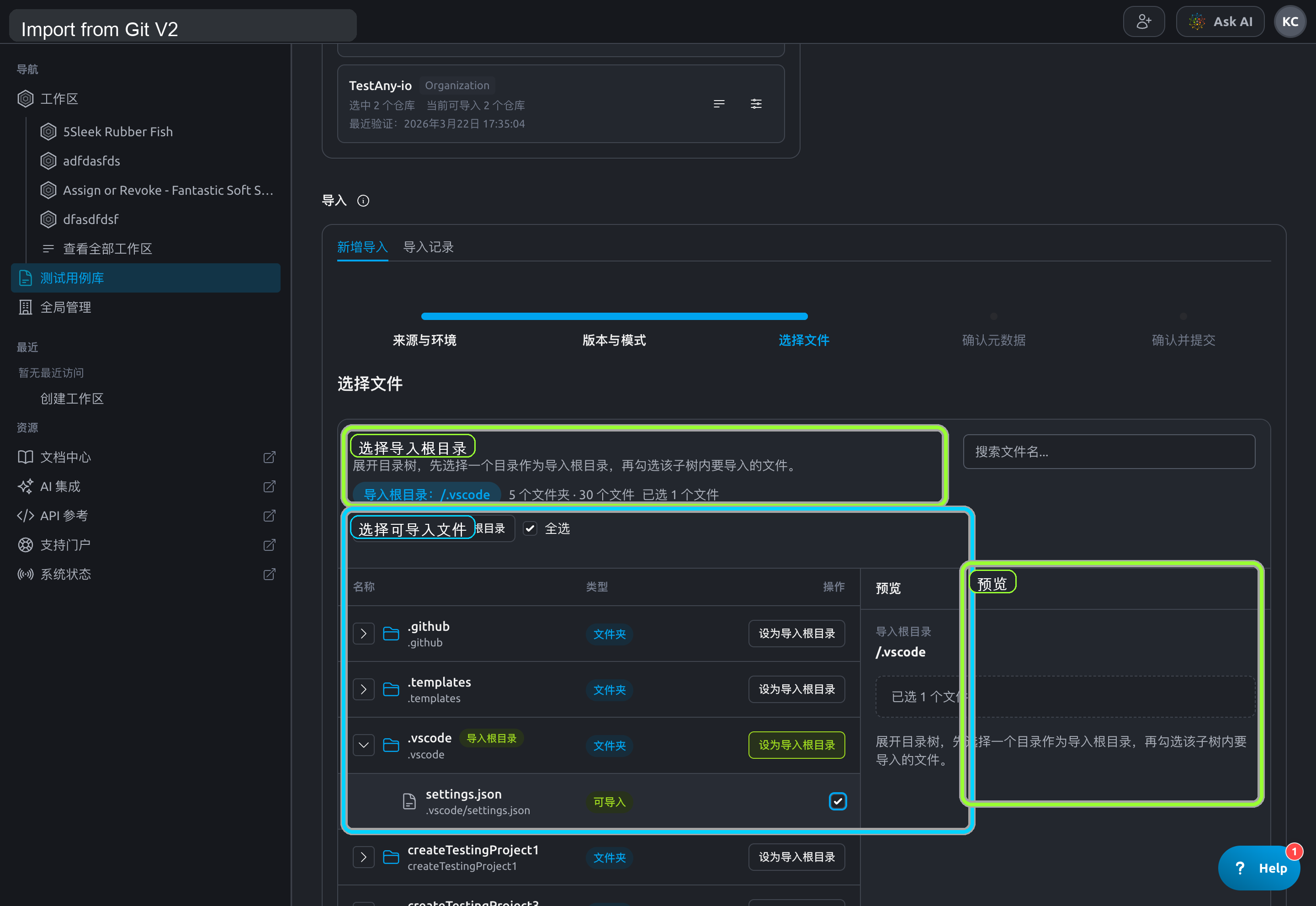
Task: Go to the 来源与环境 step
Action: [425, 340]
